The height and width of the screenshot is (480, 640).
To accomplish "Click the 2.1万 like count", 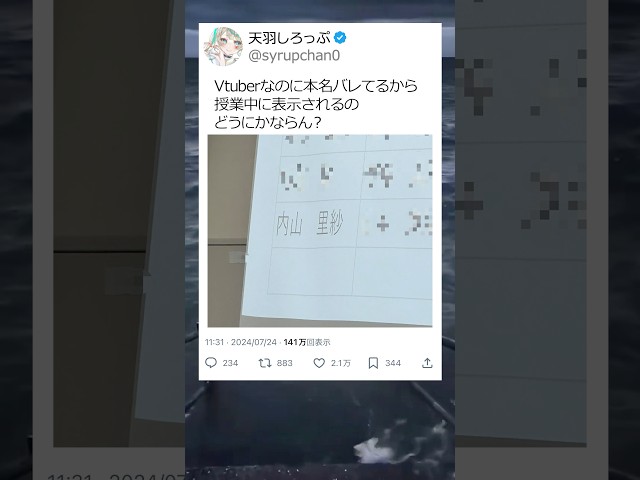I will click(340, 363).
